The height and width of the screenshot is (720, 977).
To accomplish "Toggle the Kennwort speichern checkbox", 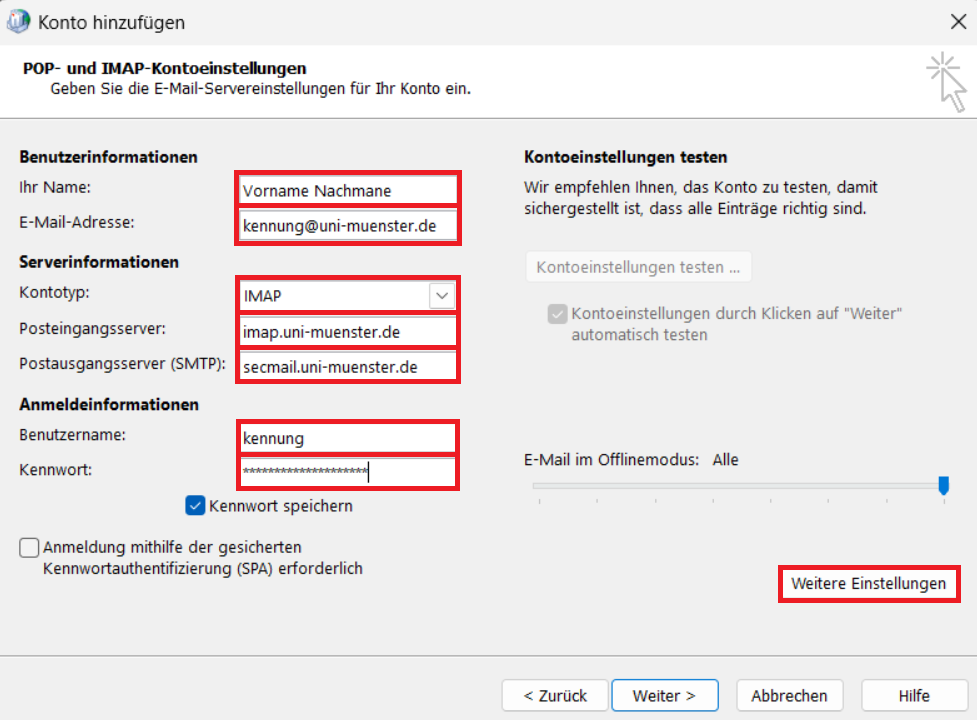I will tap(196, 506).
